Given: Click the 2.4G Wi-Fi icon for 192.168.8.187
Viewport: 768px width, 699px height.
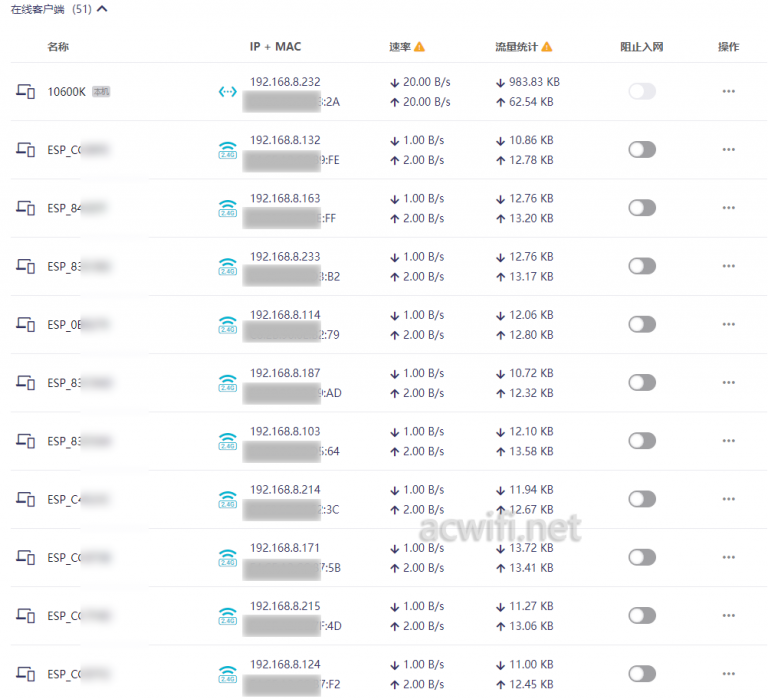Looking at the screenshot, I should pyautogui.click(x=227, y=383).
